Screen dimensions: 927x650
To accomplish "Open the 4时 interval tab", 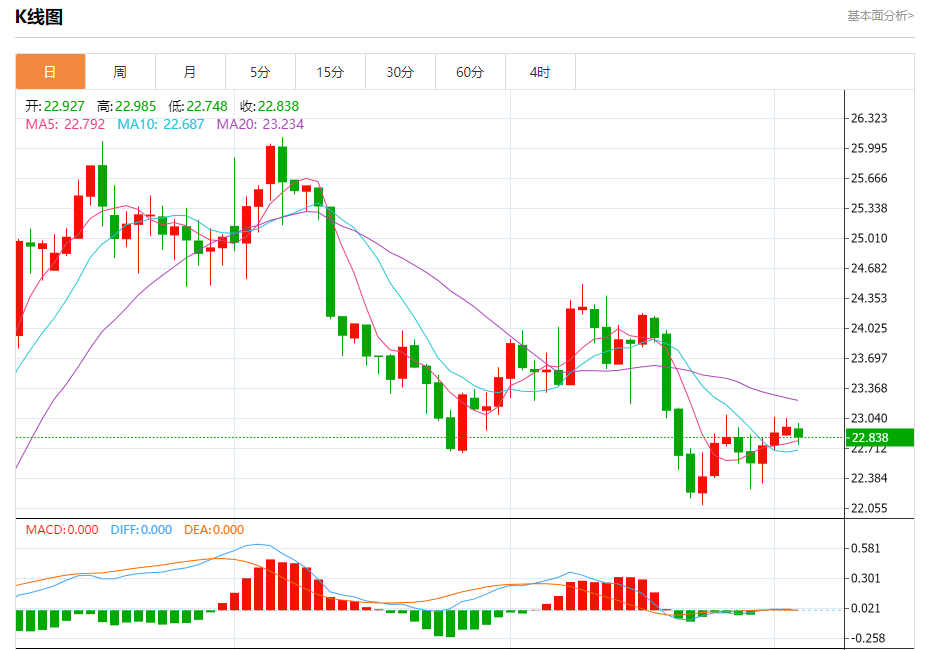I will [540, 72].
